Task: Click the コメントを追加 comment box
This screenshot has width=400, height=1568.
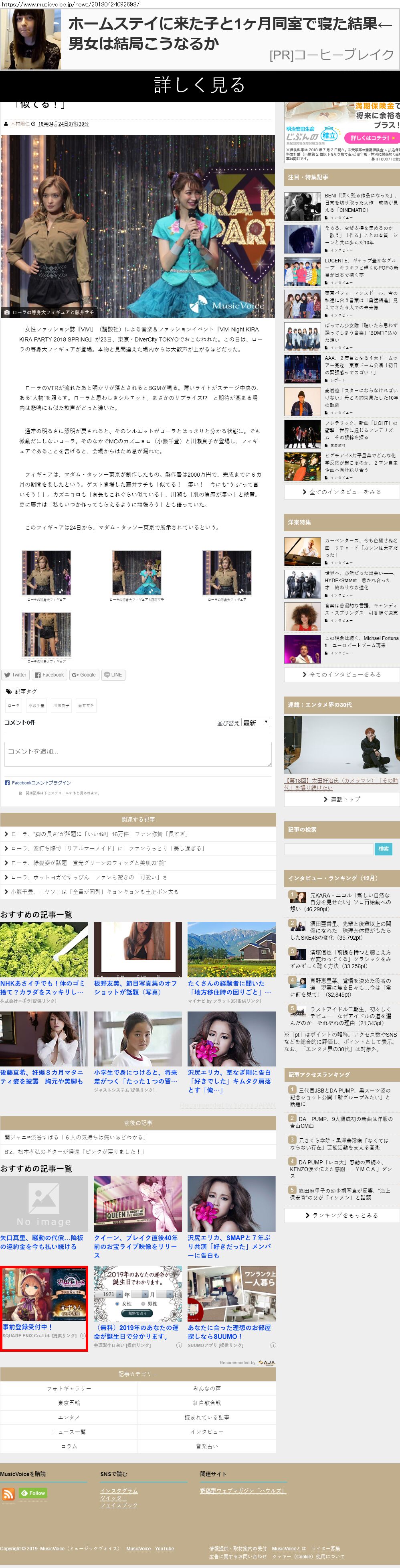Action: click(x=138, y=754)
